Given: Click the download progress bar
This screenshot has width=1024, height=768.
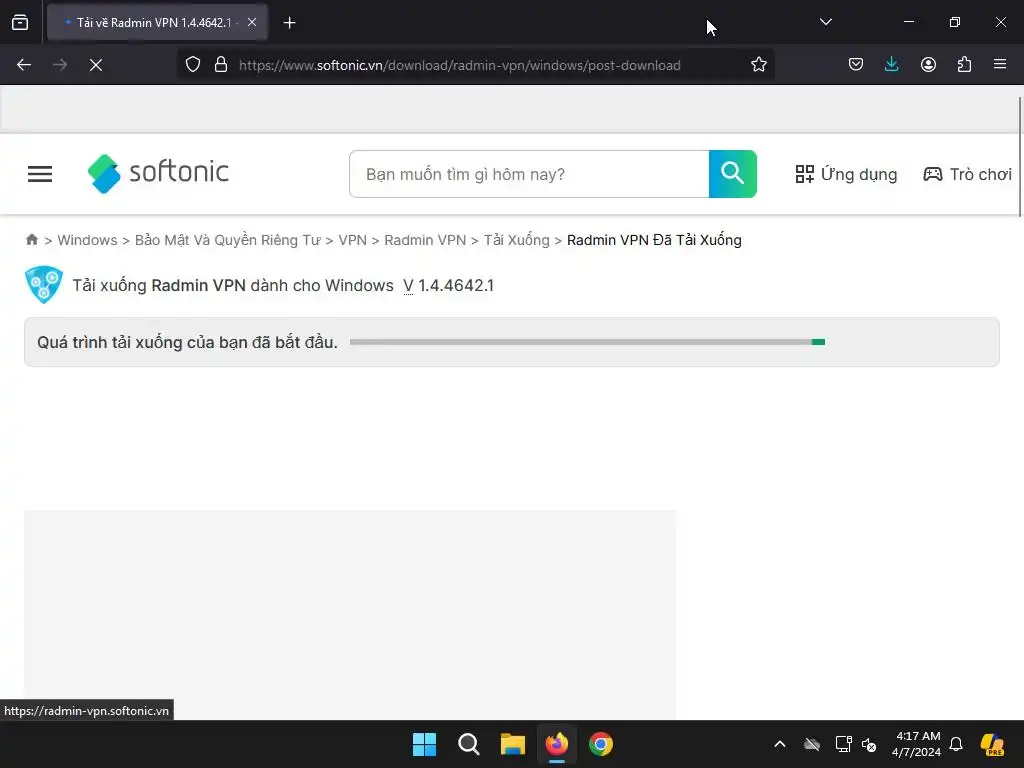Looking at the screenshot, I should [587, 342].
